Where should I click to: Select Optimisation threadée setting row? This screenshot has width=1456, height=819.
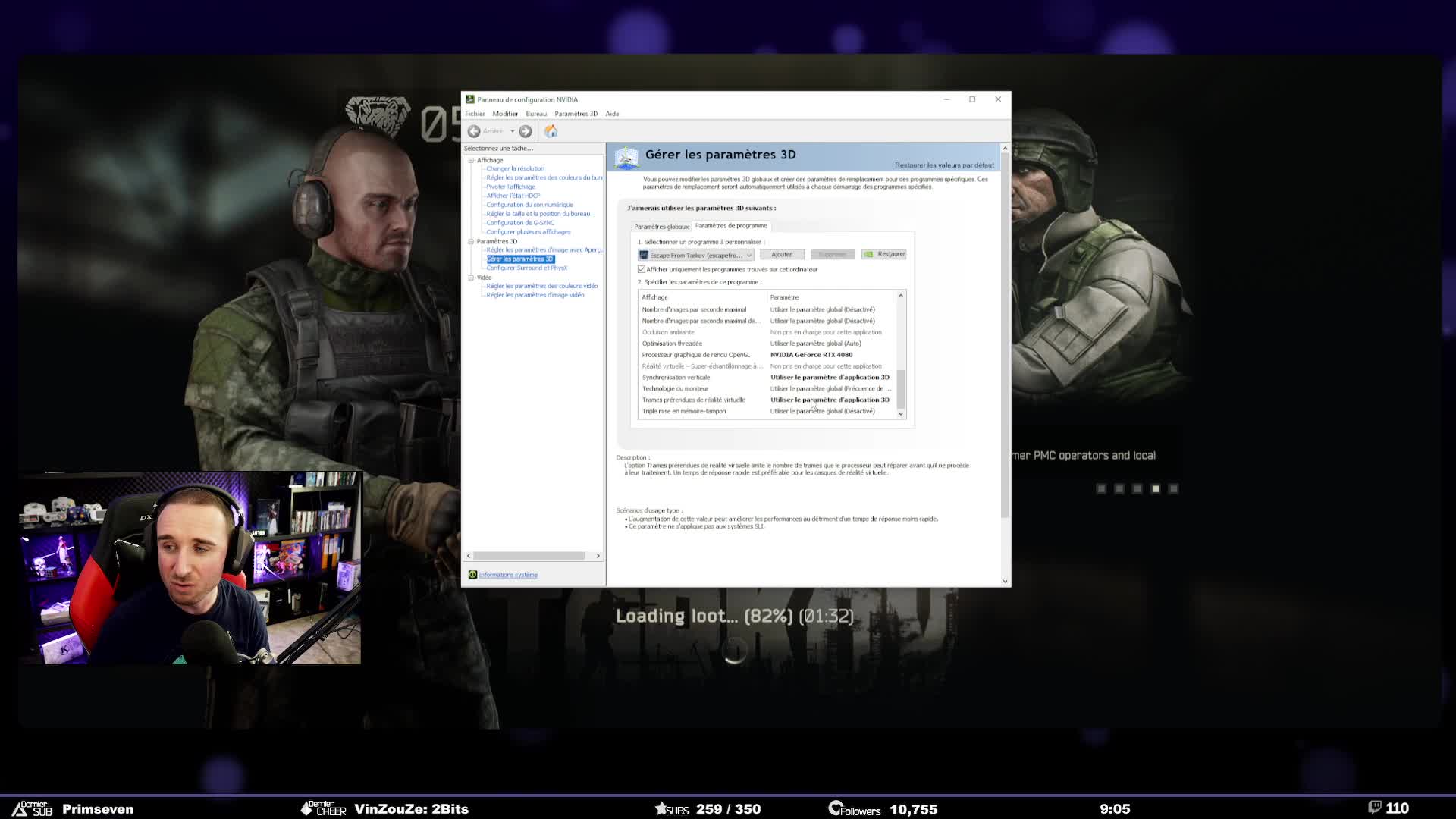tap(767, 344)
